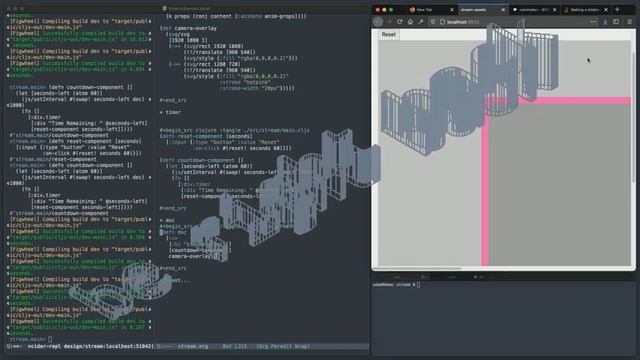Click the cider-repl mode line in Emacs
Image resolution: width=640 pixels, height=360 pixels.
(x=80, y=346)
